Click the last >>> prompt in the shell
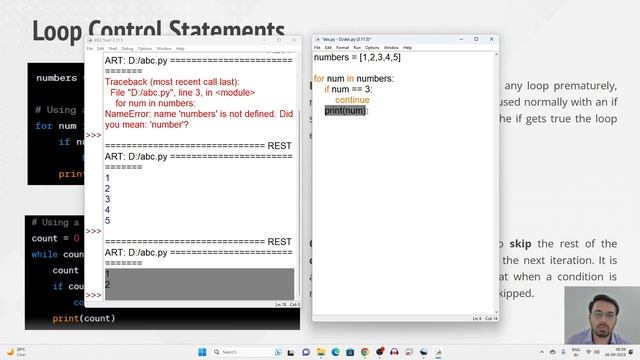 coord(93,295)
